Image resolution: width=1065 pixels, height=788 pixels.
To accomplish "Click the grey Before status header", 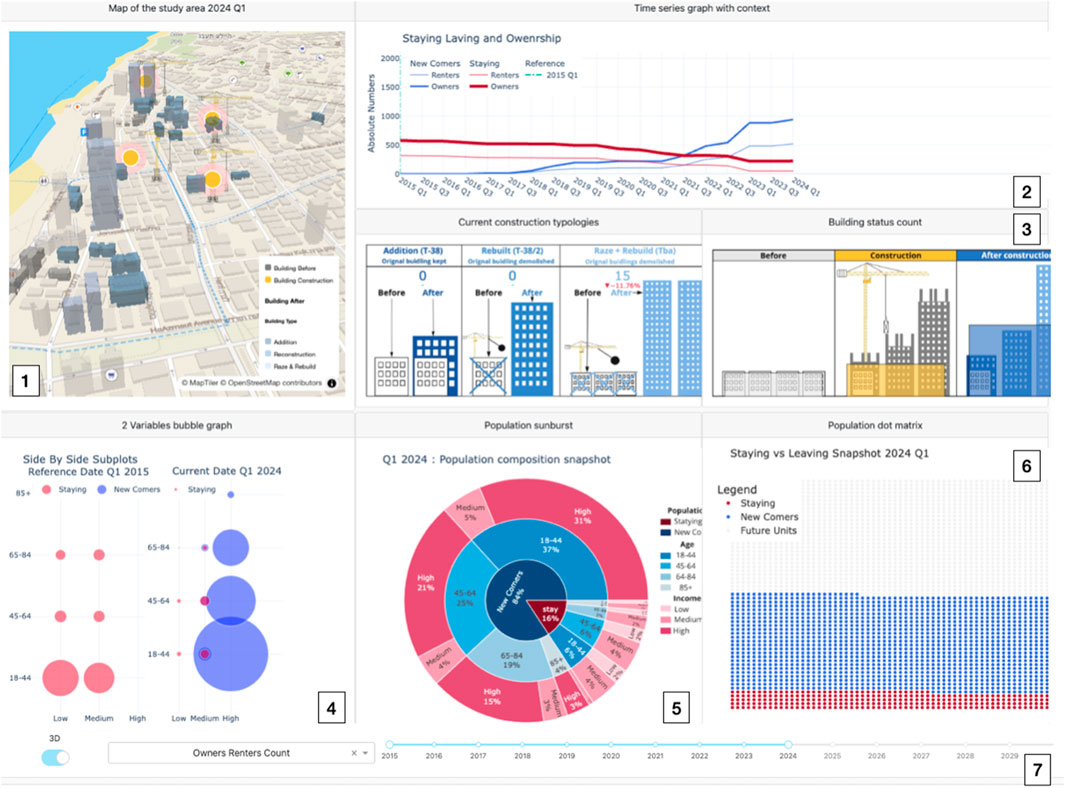I will [774, 255].
